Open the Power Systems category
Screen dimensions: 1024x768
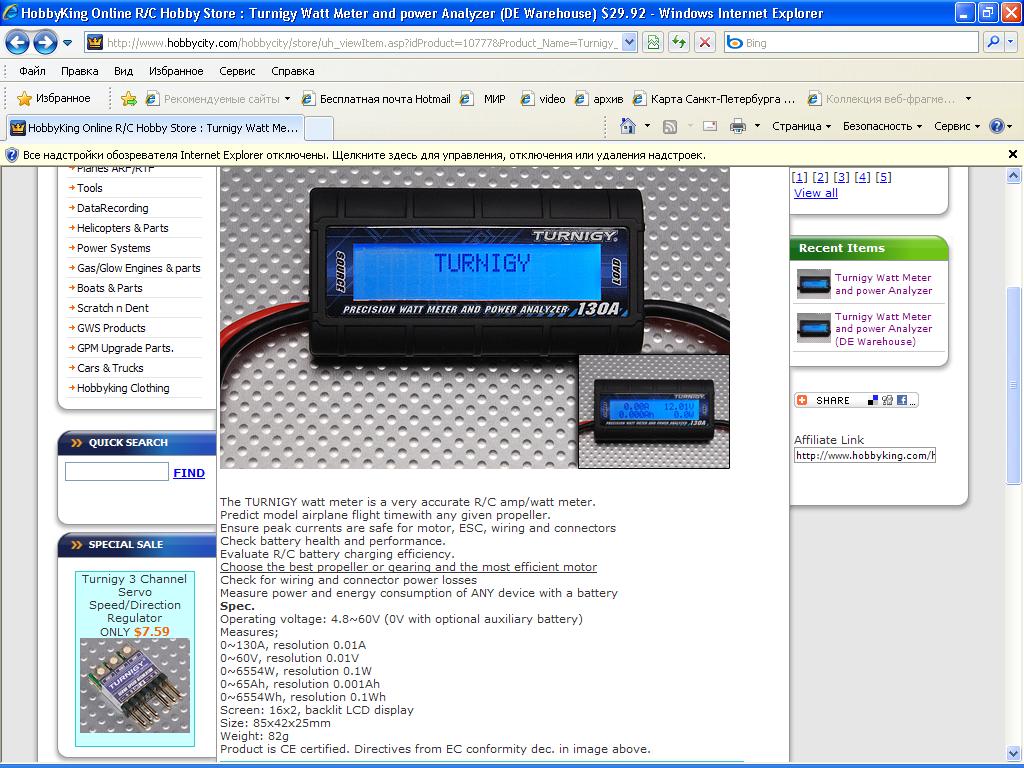114,248
